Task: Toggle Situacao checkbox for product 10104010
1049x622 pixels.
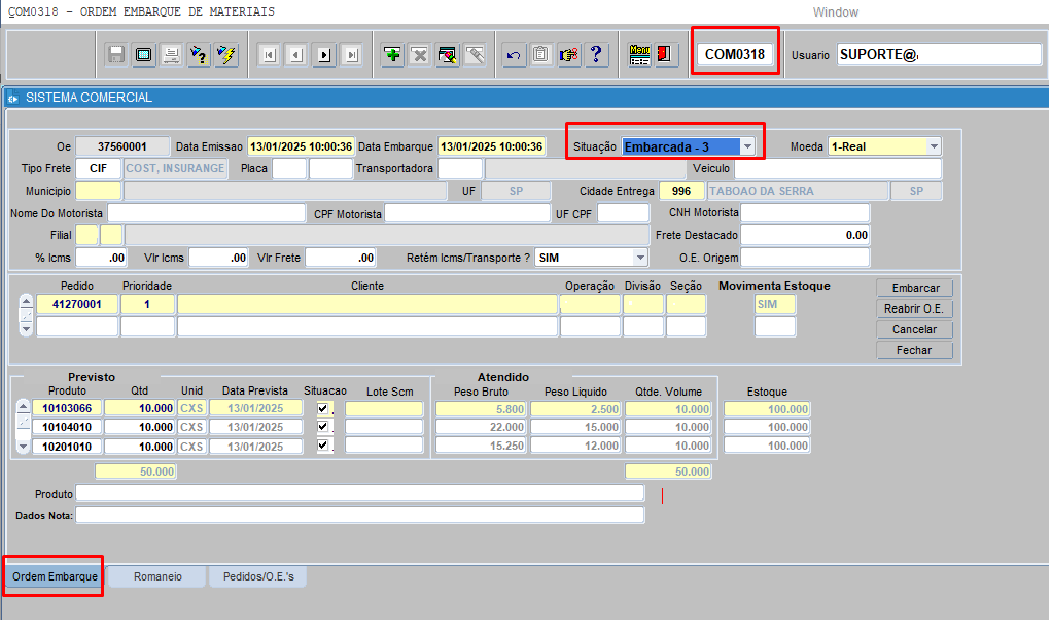Action: point(322,427)
